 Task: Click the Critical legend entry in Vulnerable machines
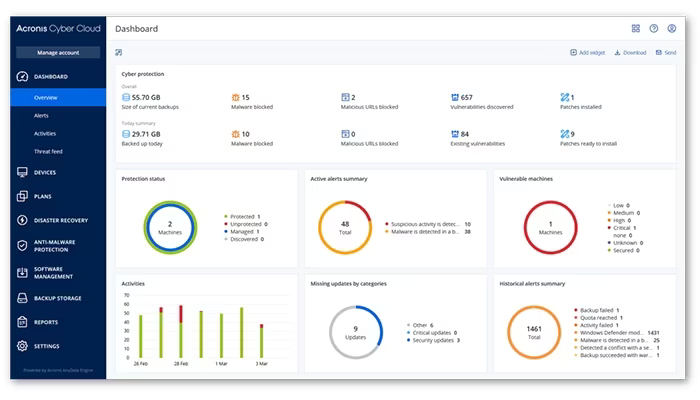coord(621,228)
